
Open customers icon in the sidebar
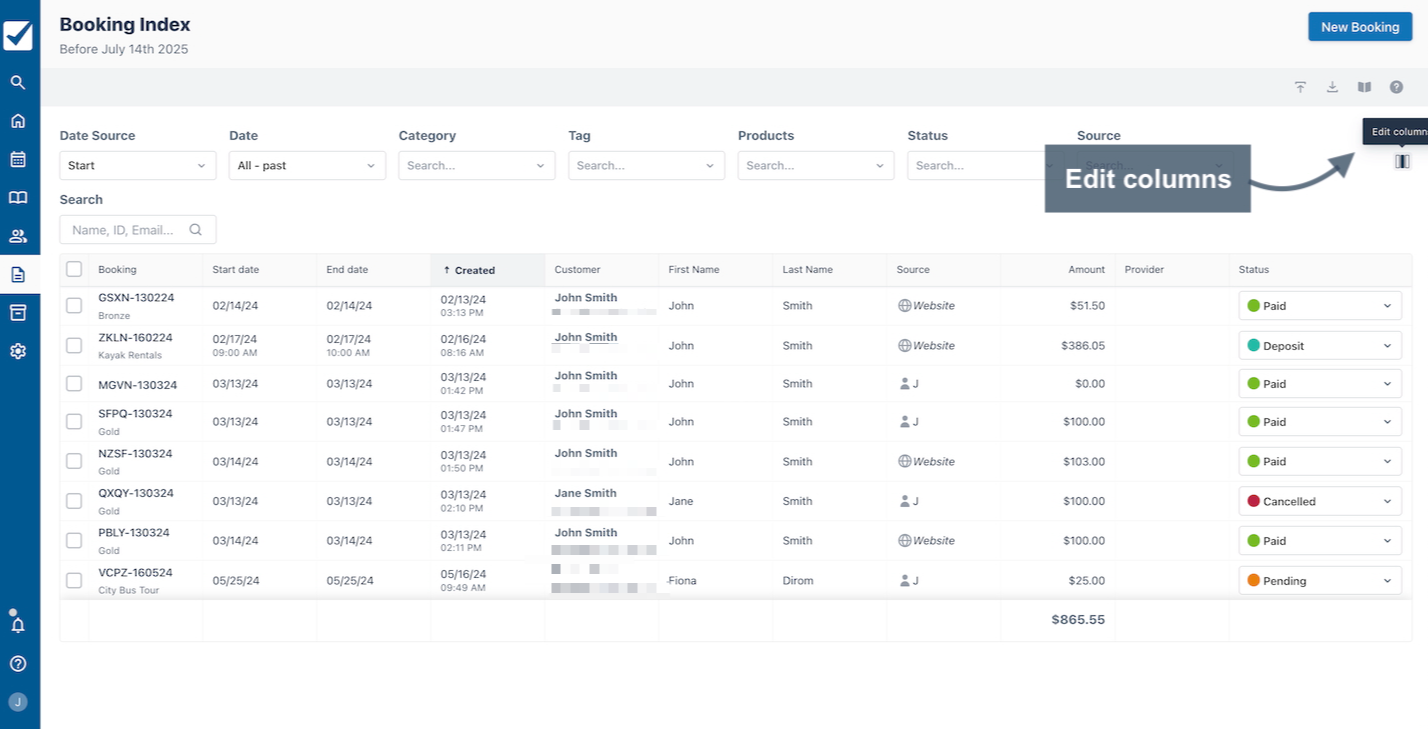[18, 237]
